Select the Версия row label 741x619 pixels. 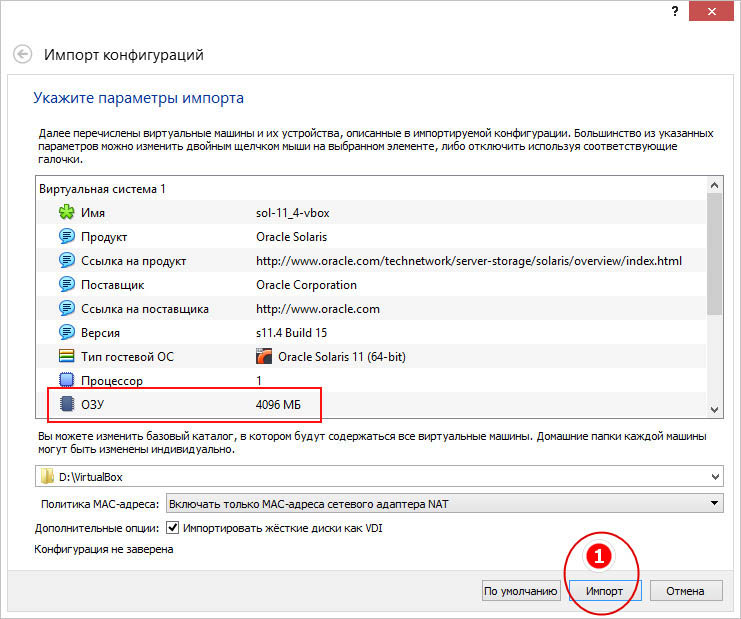(100, 333)
